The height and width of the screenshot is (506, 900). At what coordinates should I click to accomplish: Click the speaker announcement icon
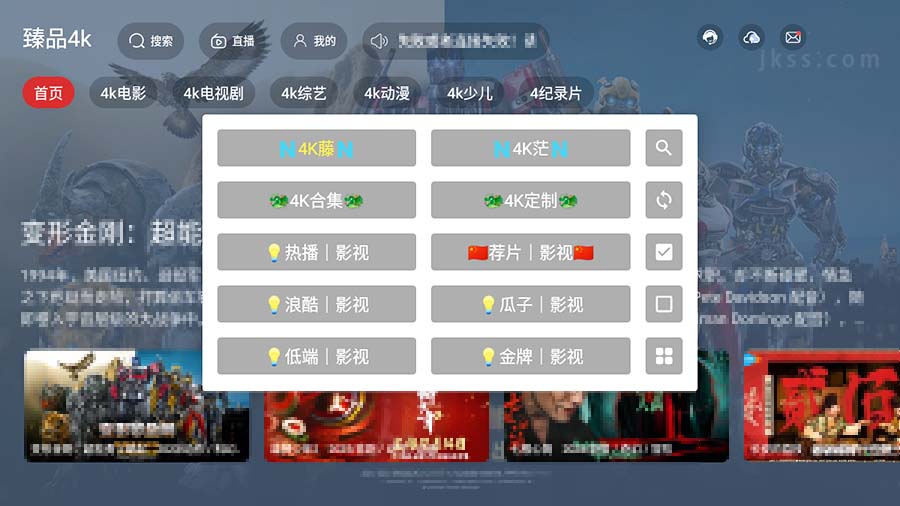(x=379, y=41)
